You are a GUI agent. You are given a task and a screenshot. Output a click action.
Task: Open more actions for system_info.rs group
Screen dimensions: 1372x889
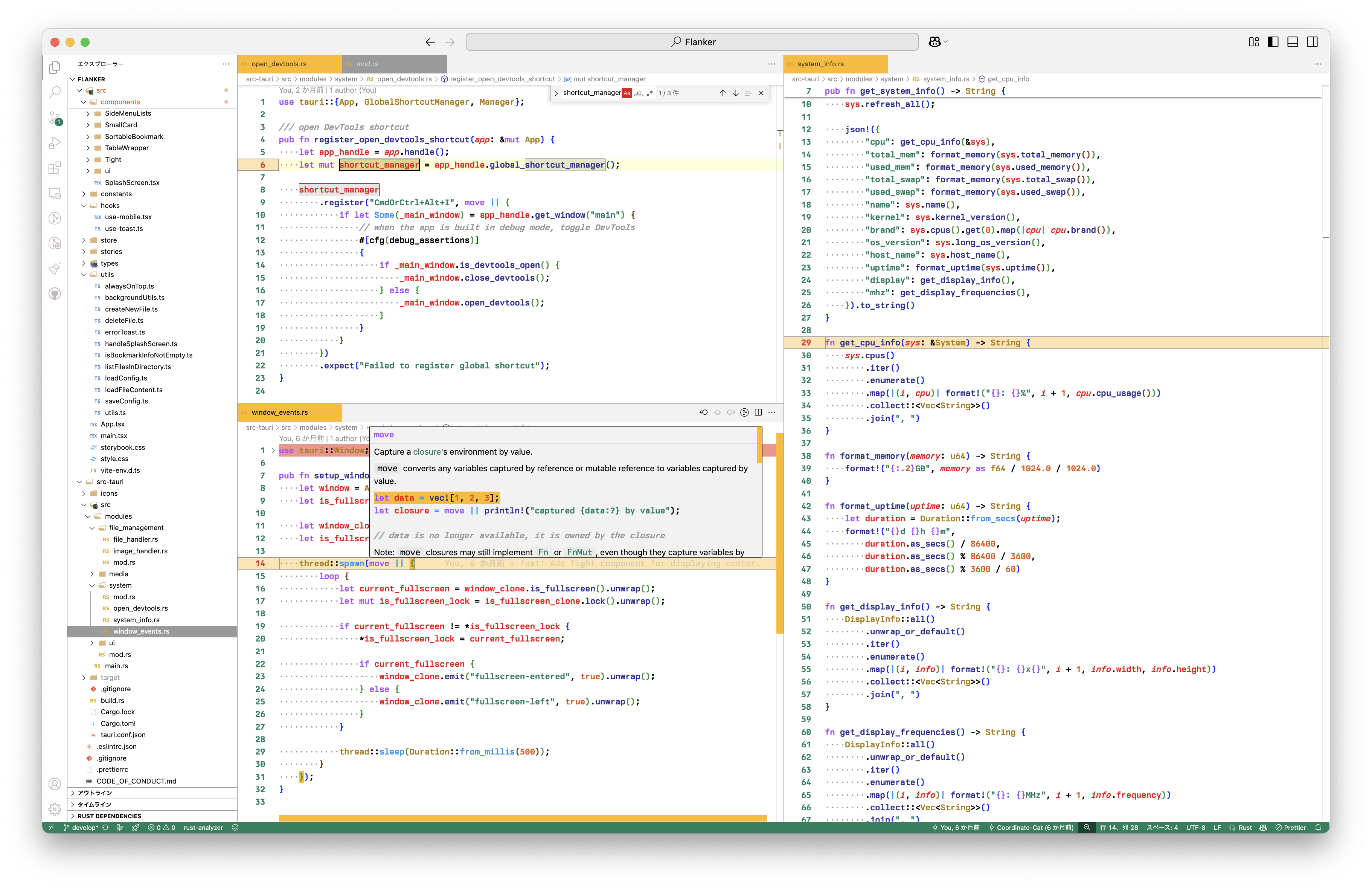1317,64
